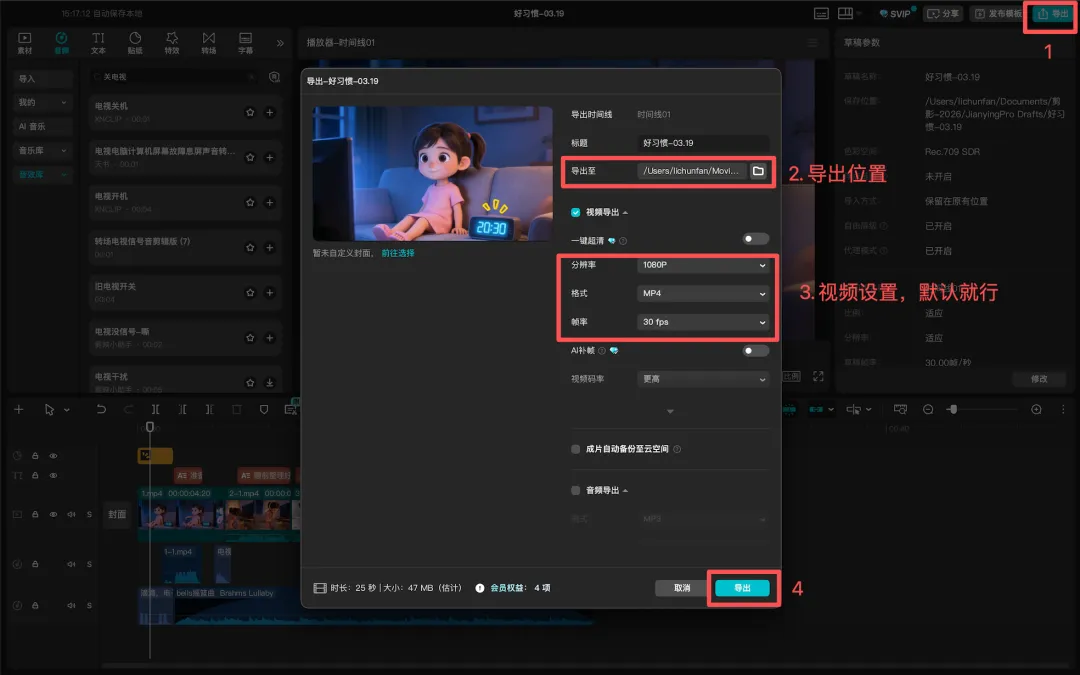Open the 帧率 30 fps dropdown

tap(703, 322)
